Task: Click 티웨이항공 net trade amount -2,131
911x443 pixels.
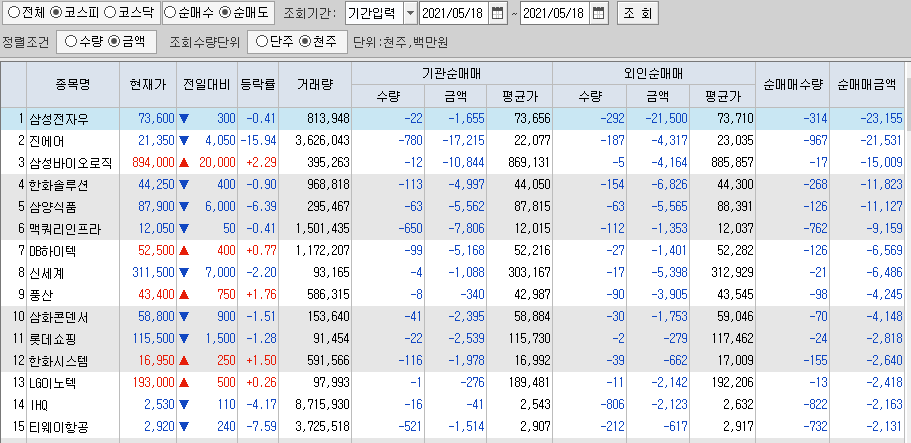Action: [x=884, y=428]
